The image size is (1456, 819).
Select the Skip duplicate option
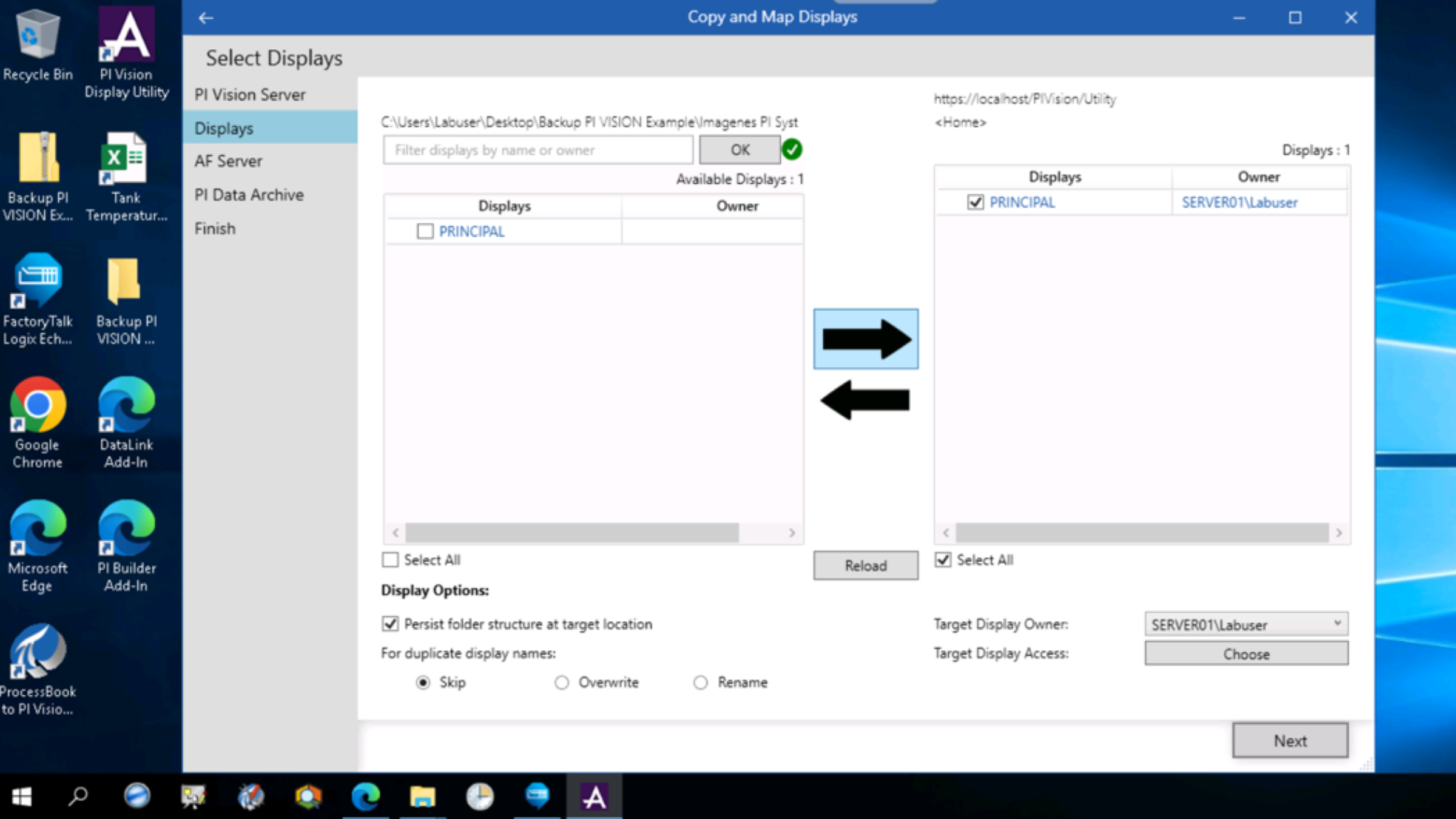click(x=423, y=682)
